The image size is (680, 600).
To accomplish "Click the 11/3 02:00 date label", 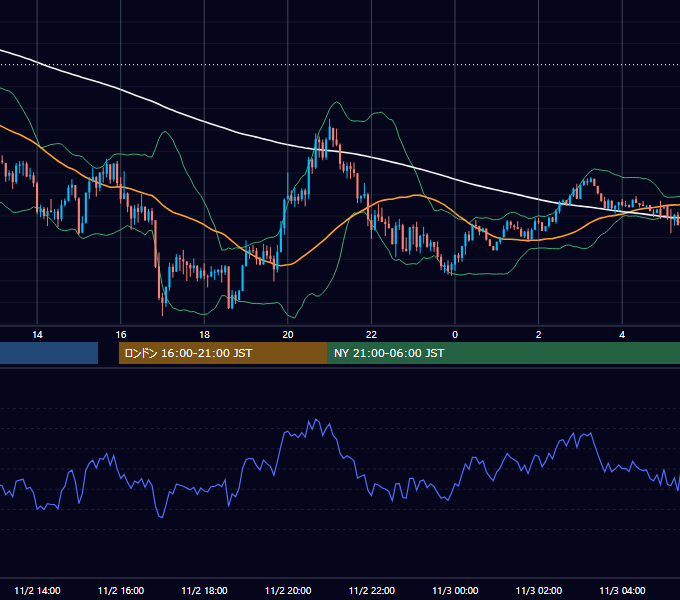I will [539, 590].
